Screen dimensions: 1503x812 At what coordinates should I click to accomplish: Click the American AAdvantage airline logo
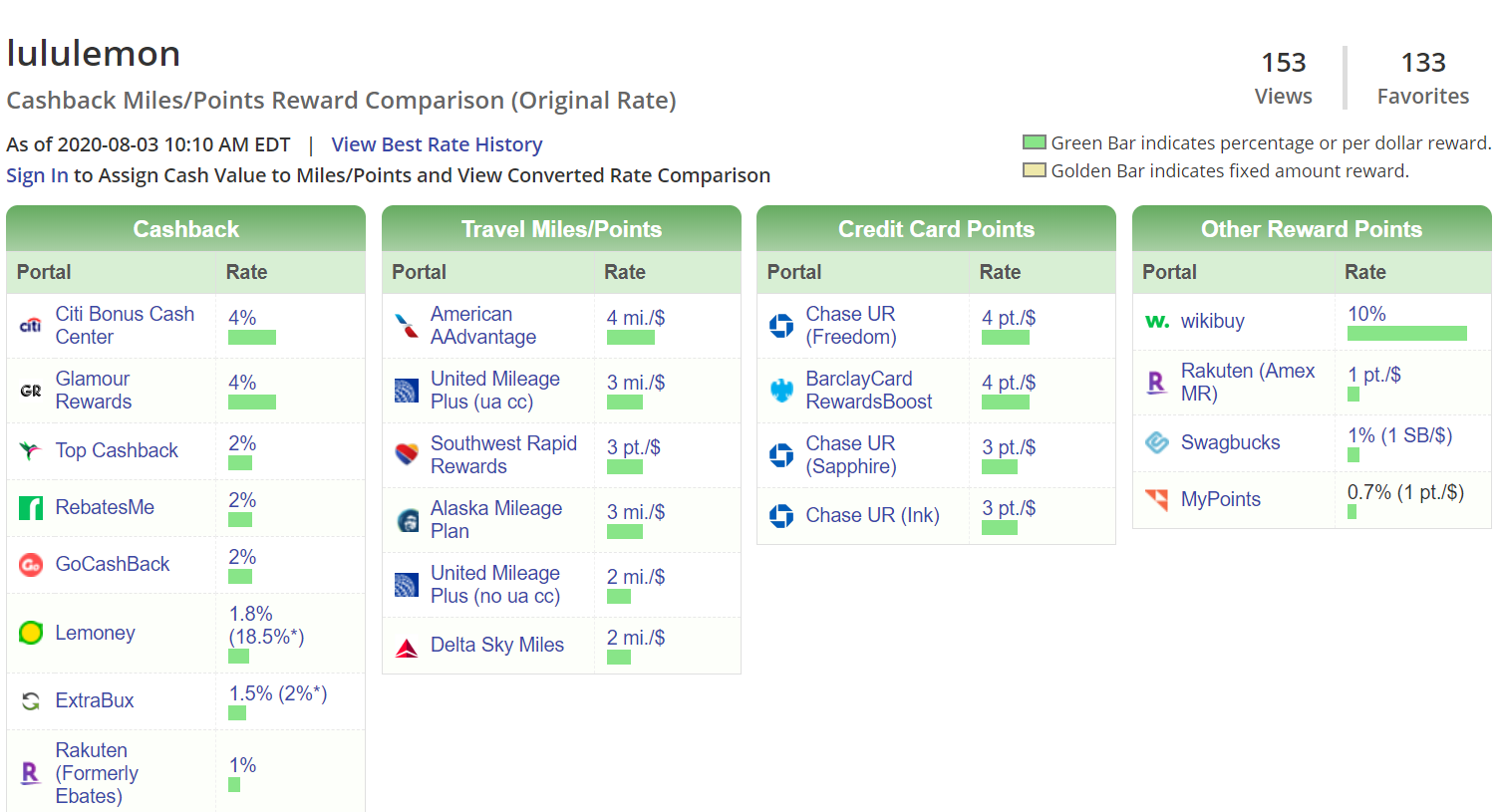(x=407, y=326)
